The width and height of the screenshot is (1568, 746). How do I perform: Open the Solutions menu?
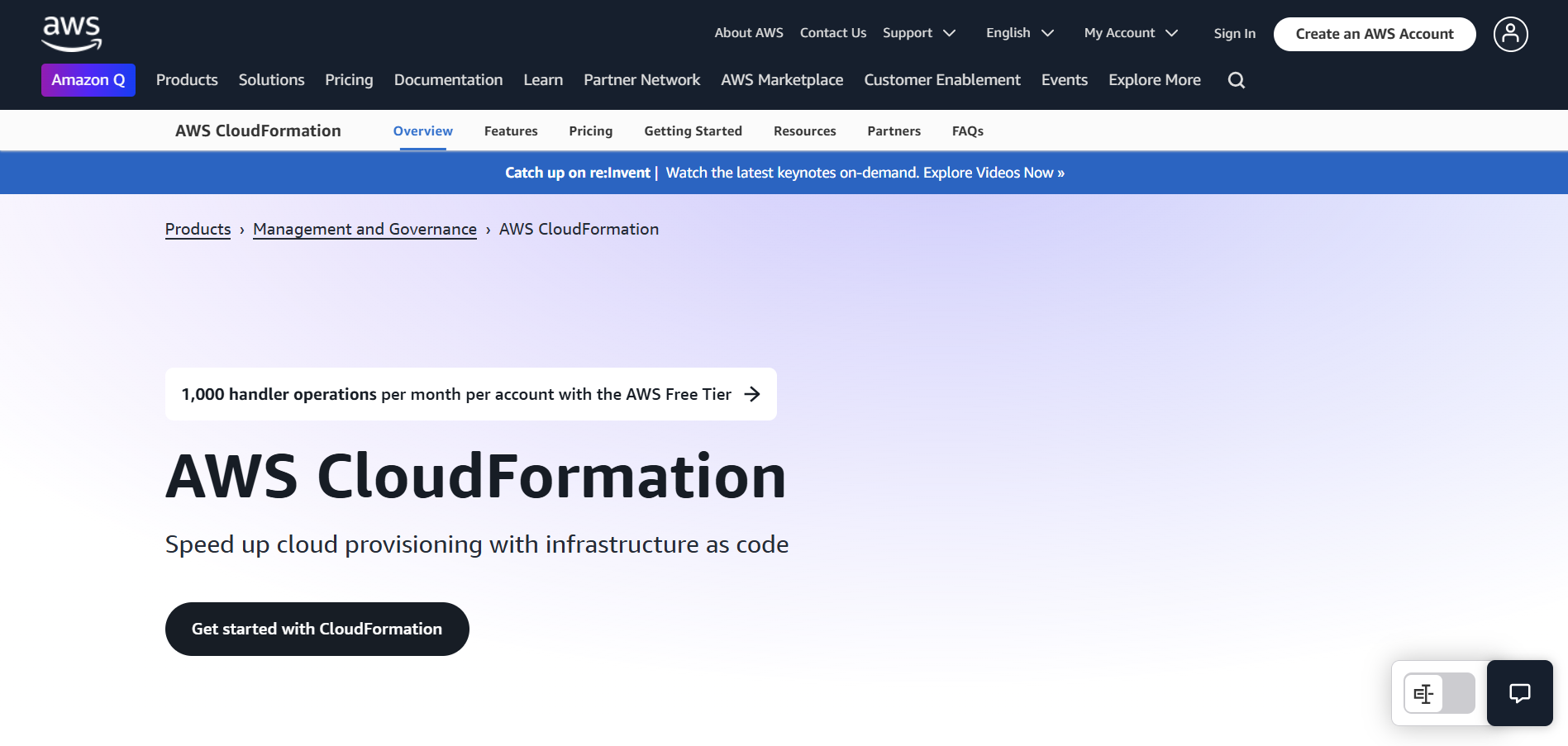[x=271, y=80]
